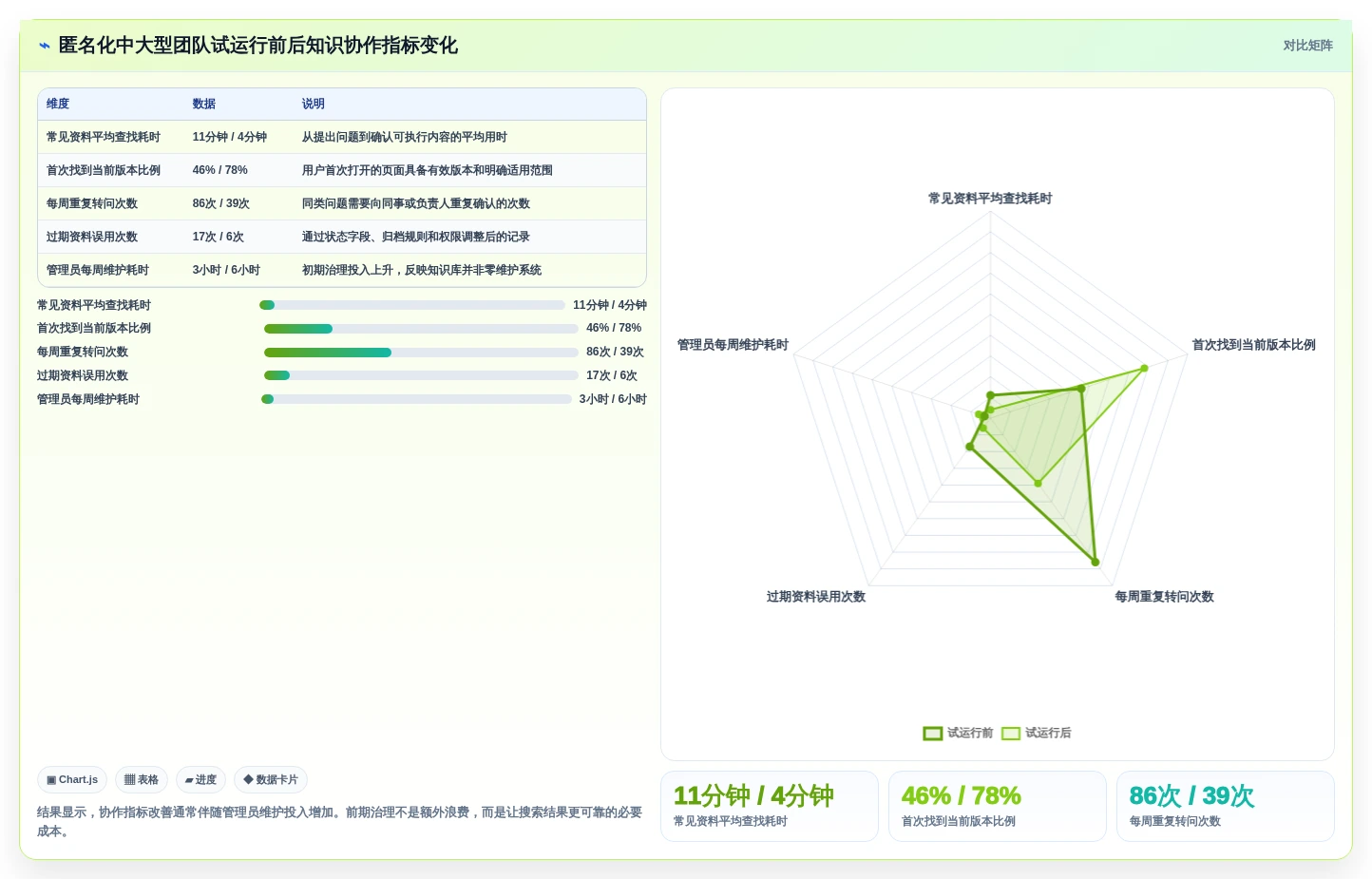Toggle the 试运行前 legend swatch
This screenshot has height=879, width=1372.
click(933, 733)
